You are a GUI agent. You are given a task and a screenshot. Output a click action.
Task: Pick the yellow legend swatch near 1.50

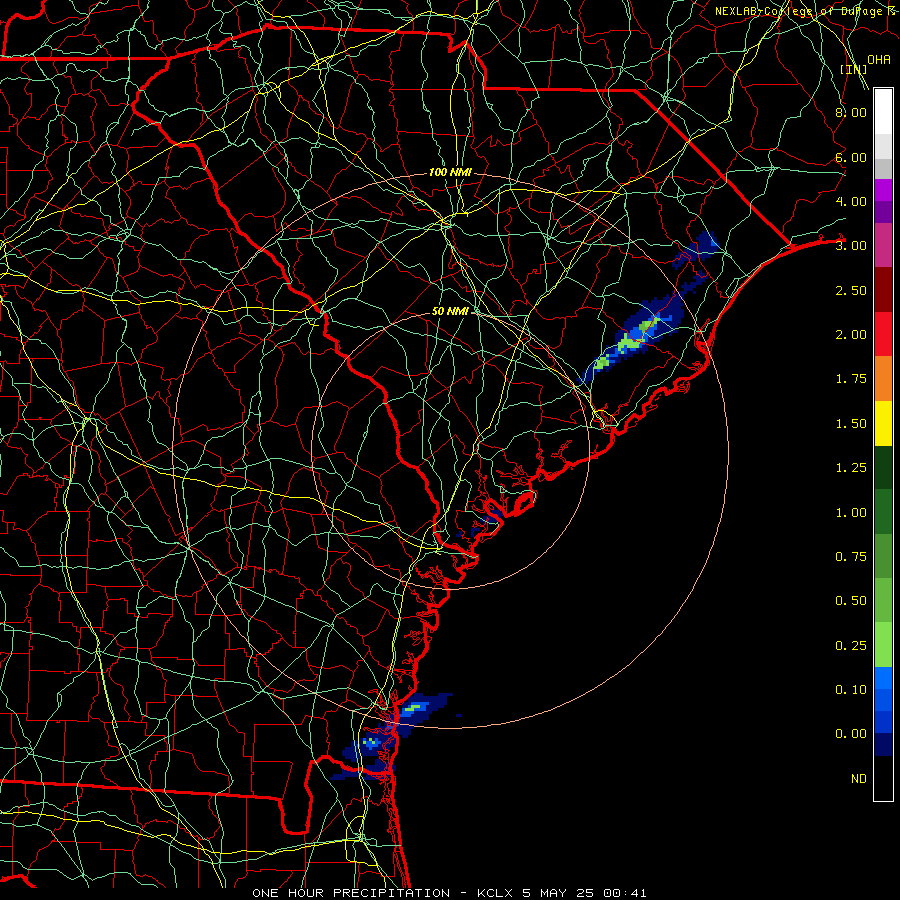click(x=883, y=424)
